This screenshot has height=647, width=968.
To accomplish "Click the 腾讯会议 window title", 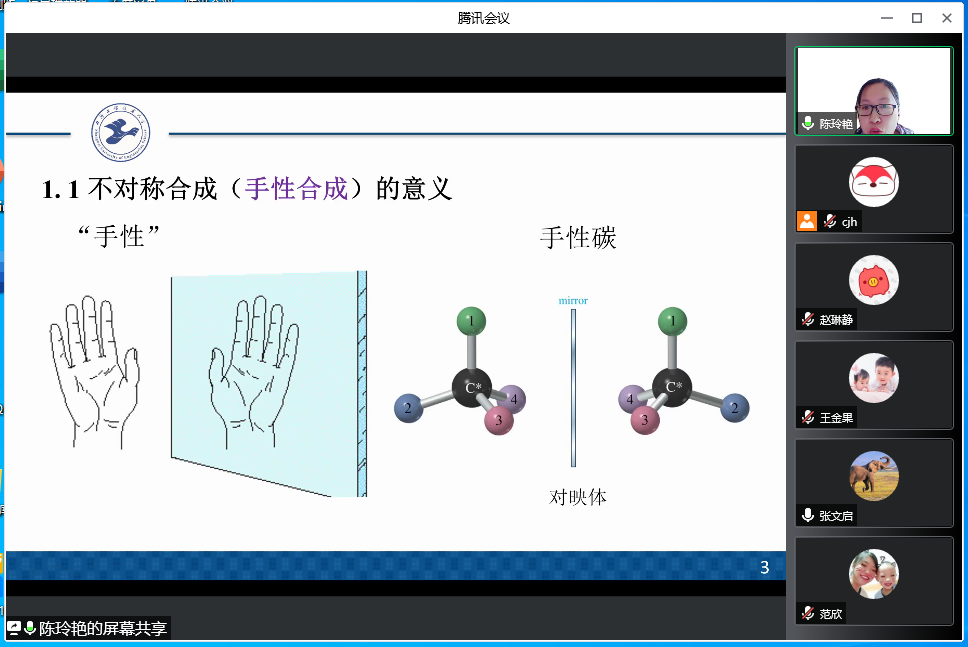I will click(x=484, y=18).
